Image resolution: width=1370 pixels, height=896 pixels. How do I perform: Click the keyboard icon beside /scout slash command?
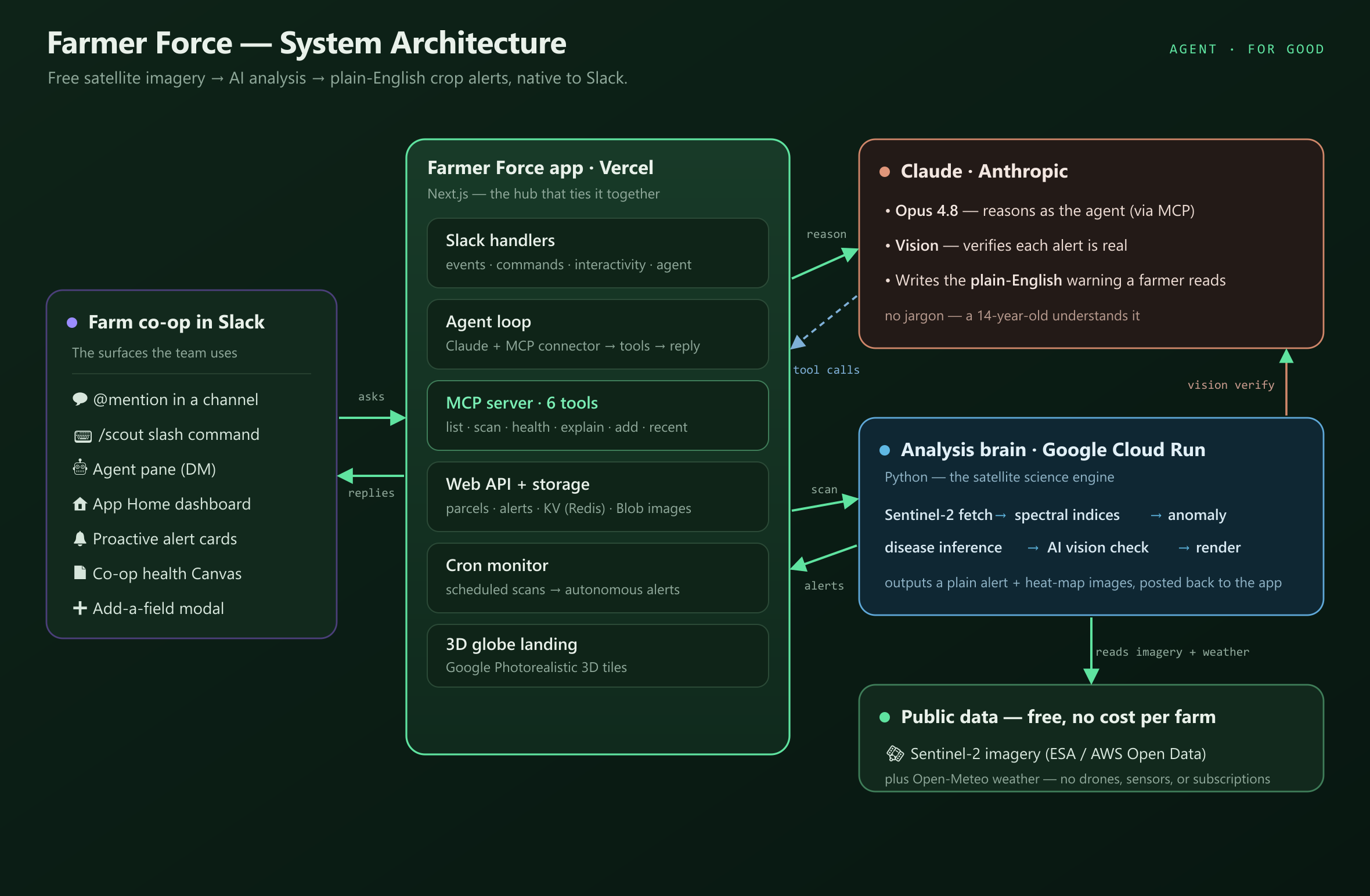pyautogui.click(x=83, y=436)
